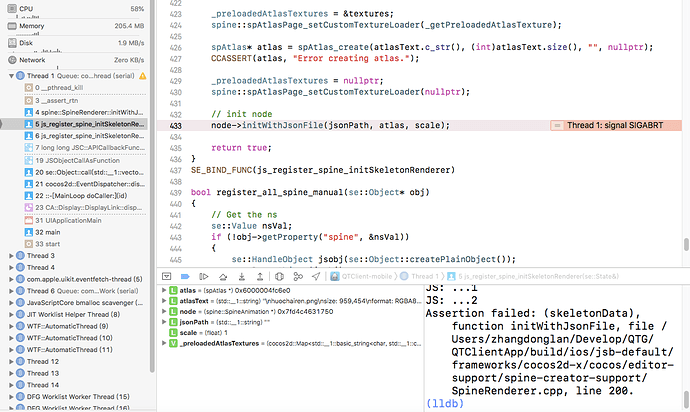Select the DFG Worklist Worker Thread (15) row
The width and height of the screenshot is (690, 412).
pos(77,397)
